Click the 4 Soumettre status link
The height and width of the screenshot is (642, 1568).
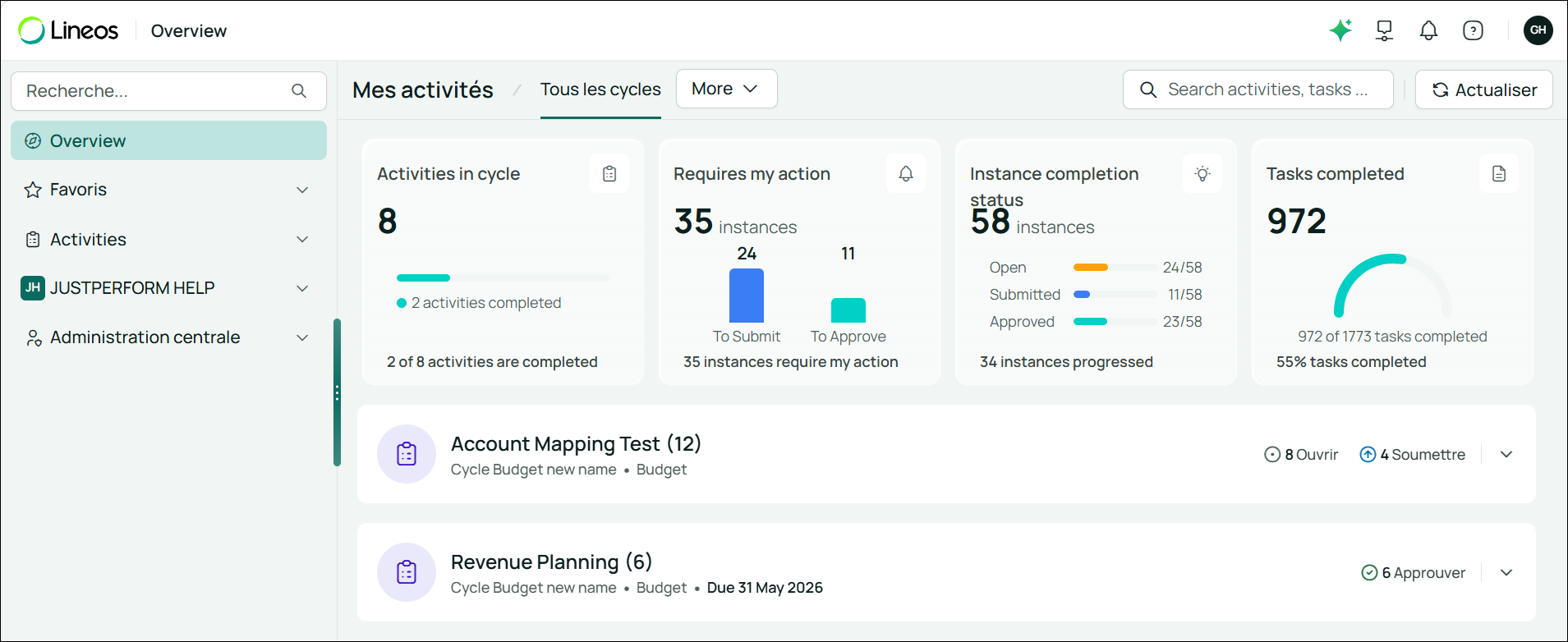tap(1413, 454)
